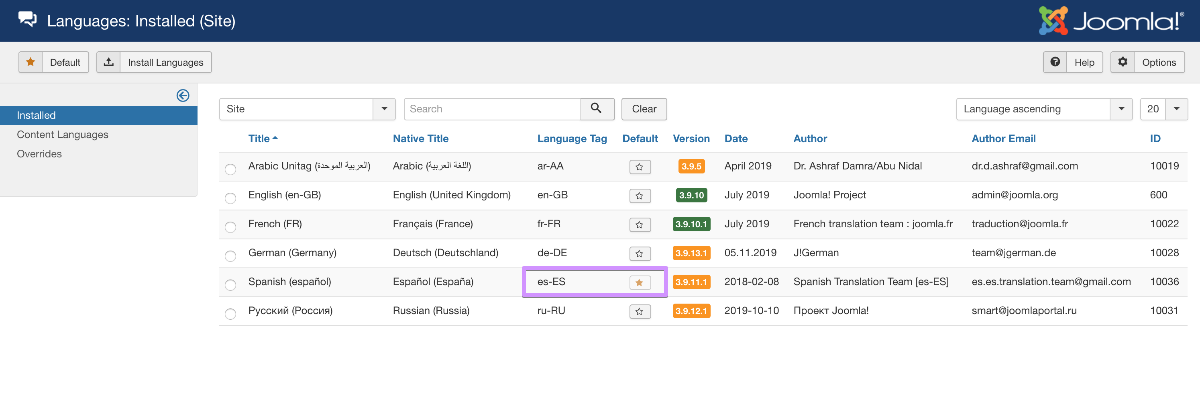Click the highlighted star for Spanish
Screen dimensions: 1200x407
pos(640,282)
